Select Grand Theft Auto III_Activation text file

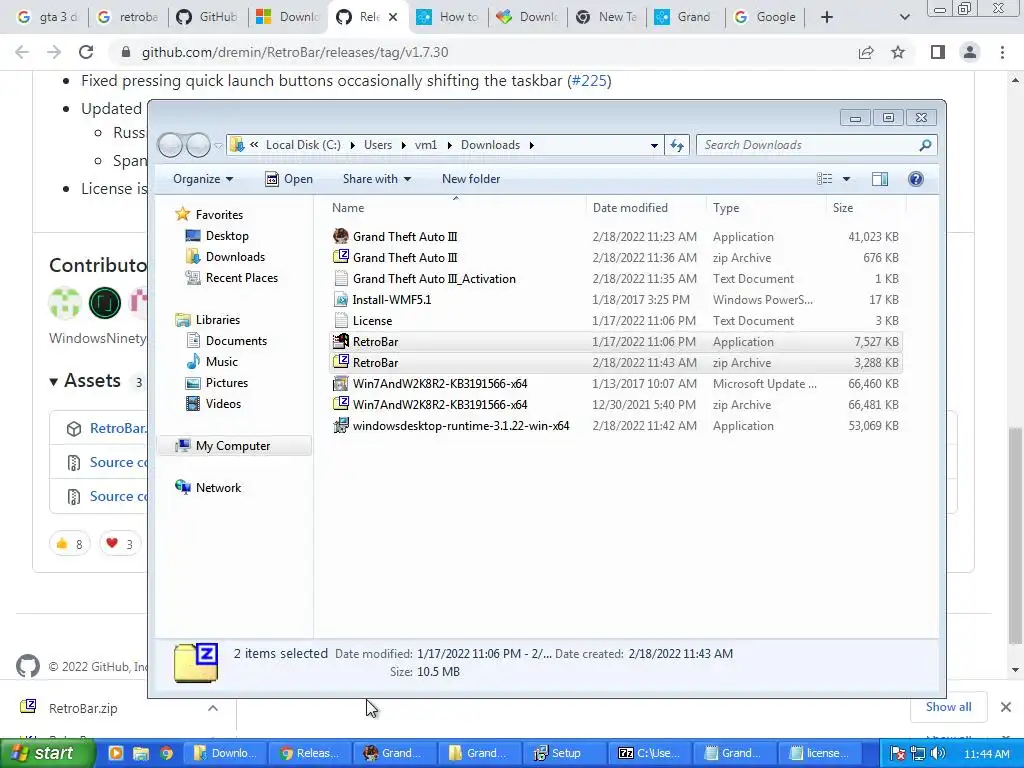pos(615,279)
